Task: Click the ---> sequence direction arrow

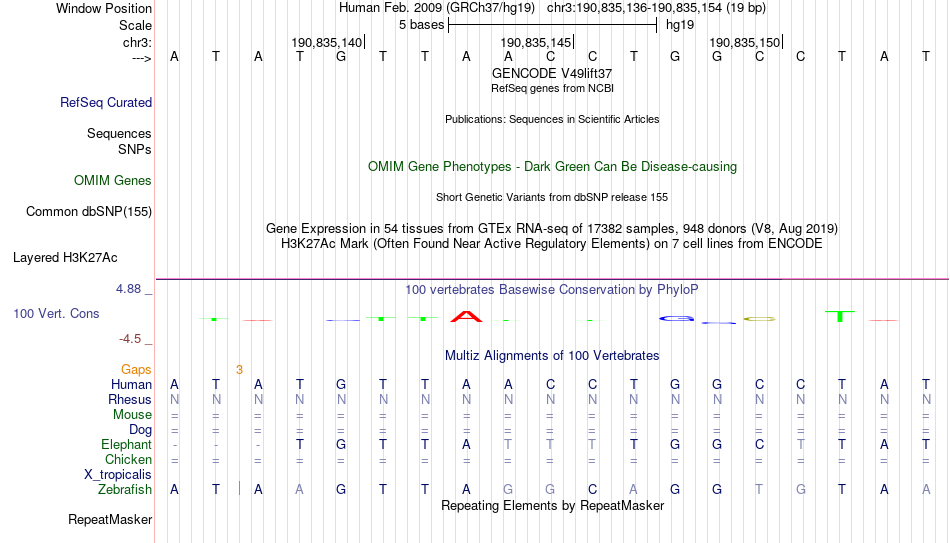Action: [142, 58]
